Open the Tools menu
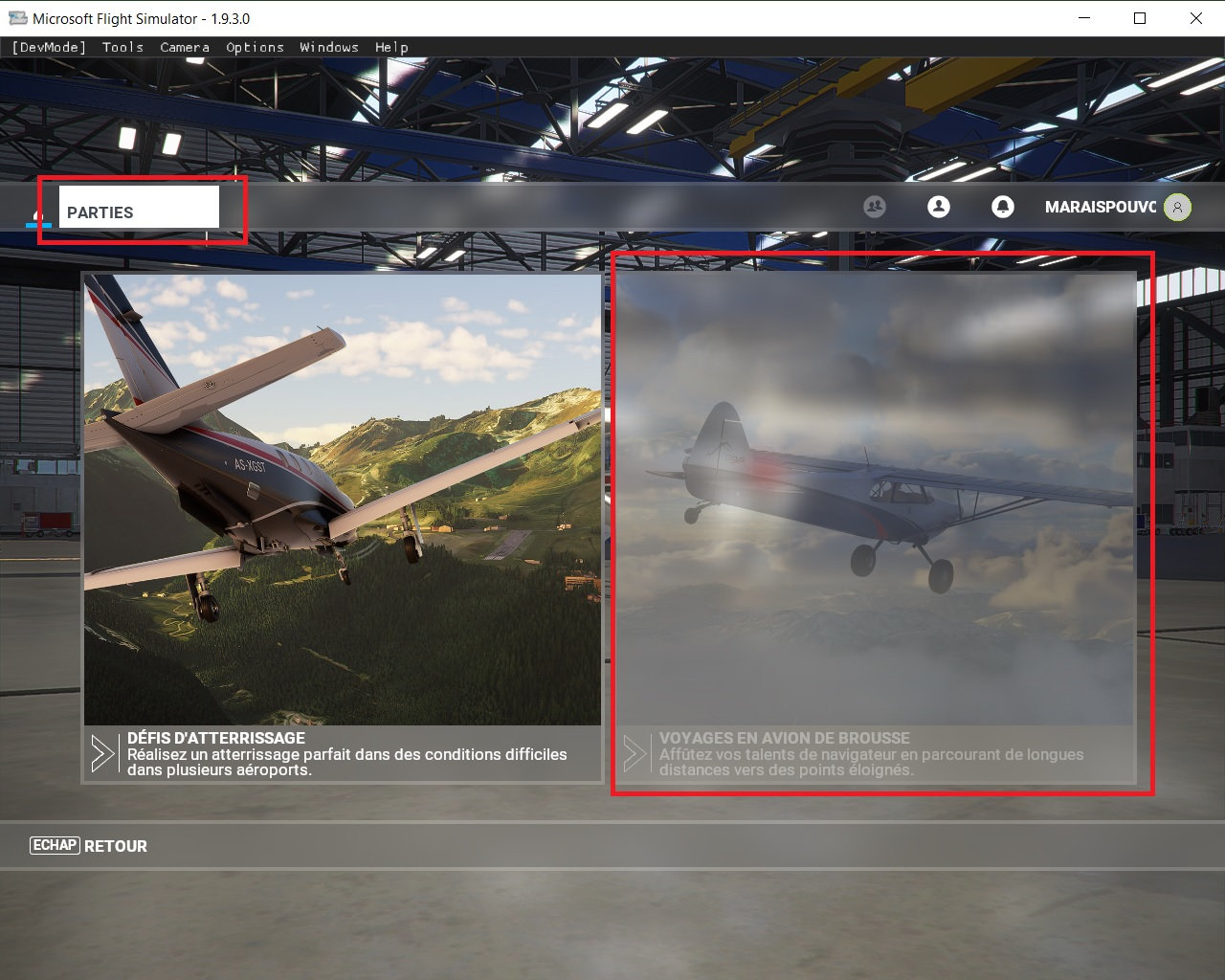1225x980 pixels. pos(122,47)
